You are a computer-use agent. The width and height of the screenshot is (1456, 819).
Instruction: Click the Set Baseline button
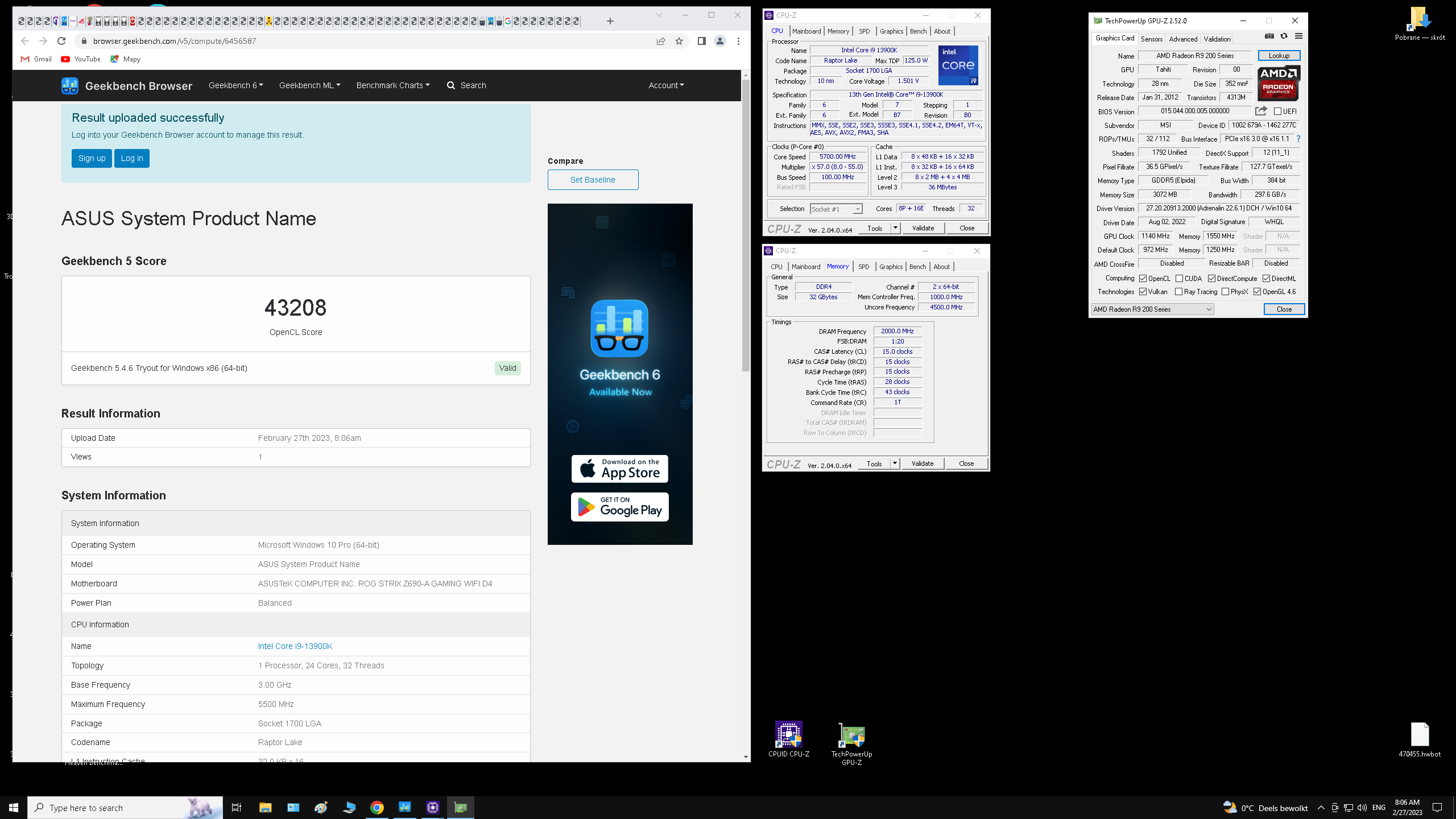point(593,180)
